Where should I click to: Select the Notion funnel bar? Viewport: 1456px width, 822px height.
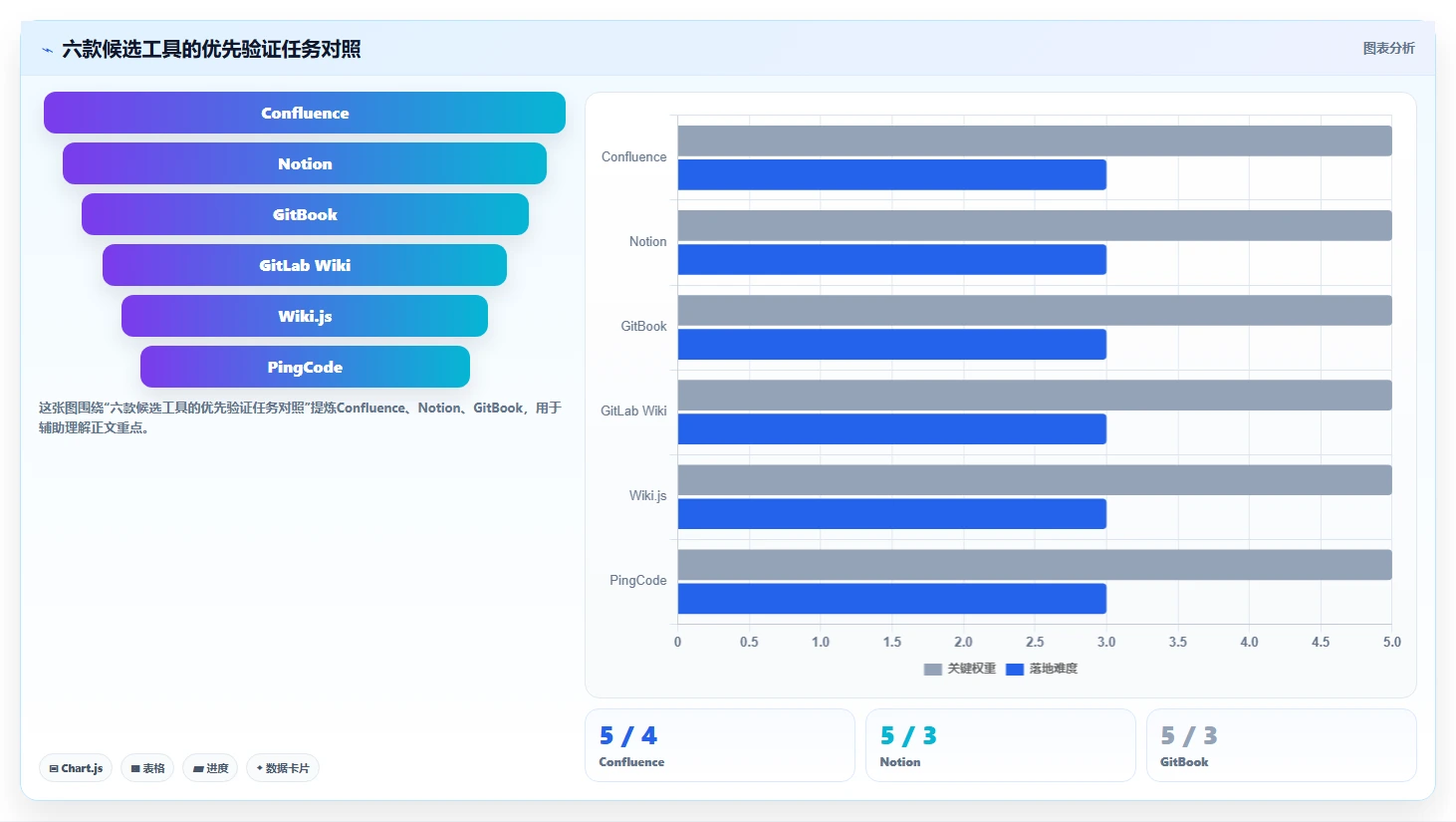point(305,163)
